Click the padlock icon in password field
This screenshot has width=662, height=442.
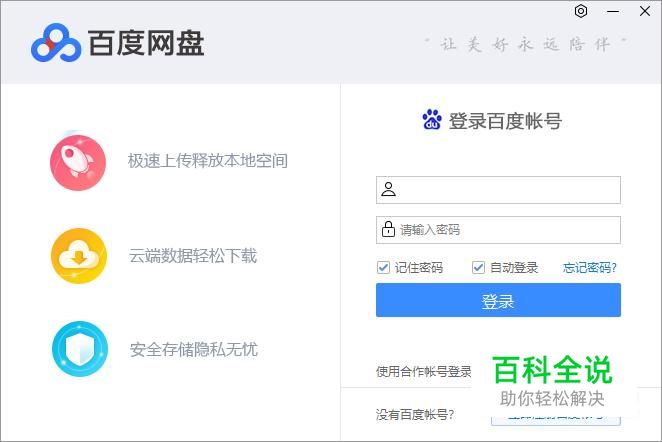[x=388, y=229]
